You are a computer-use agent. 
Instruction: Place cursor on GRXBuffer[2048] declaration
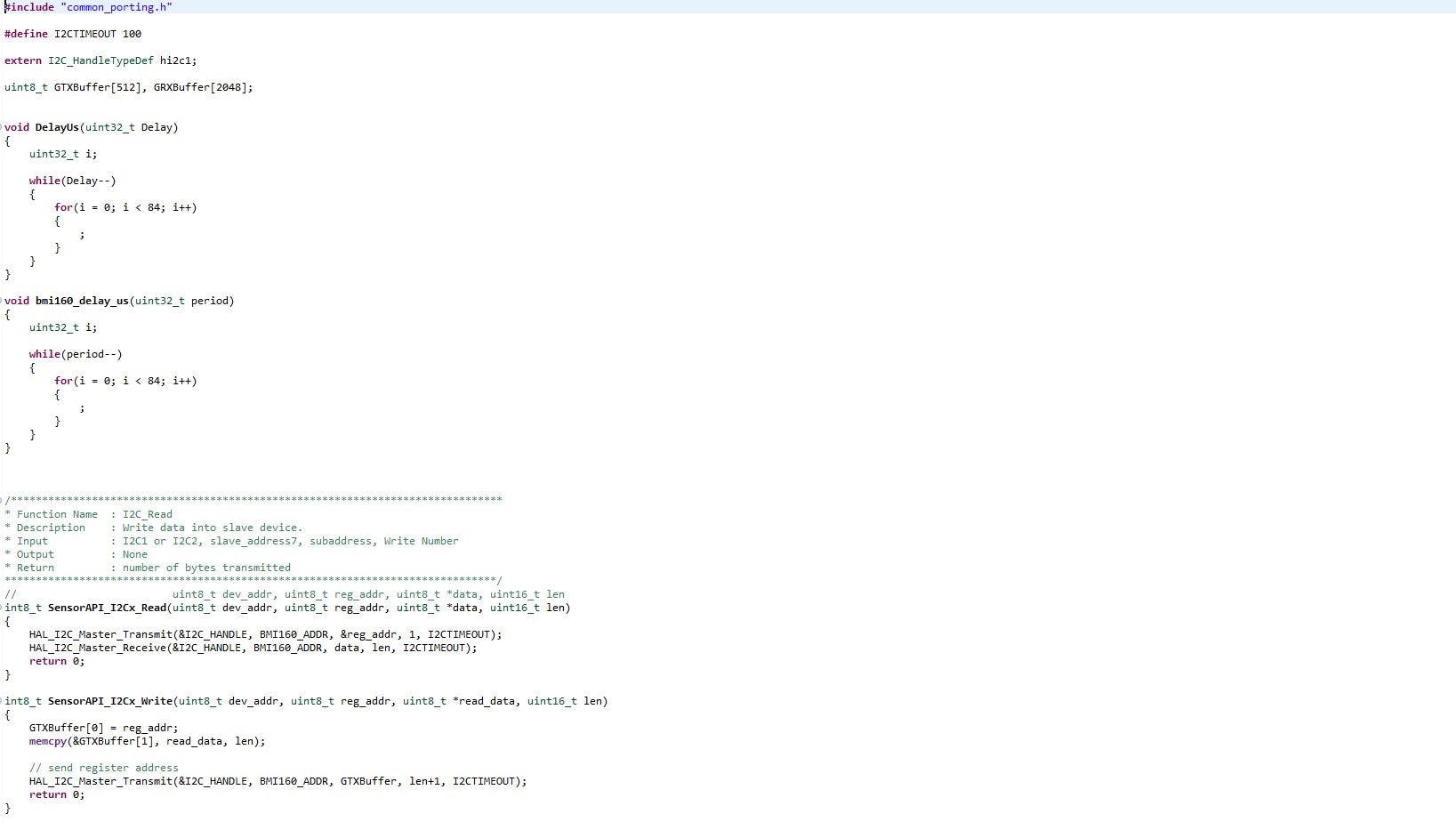point(203,87)
